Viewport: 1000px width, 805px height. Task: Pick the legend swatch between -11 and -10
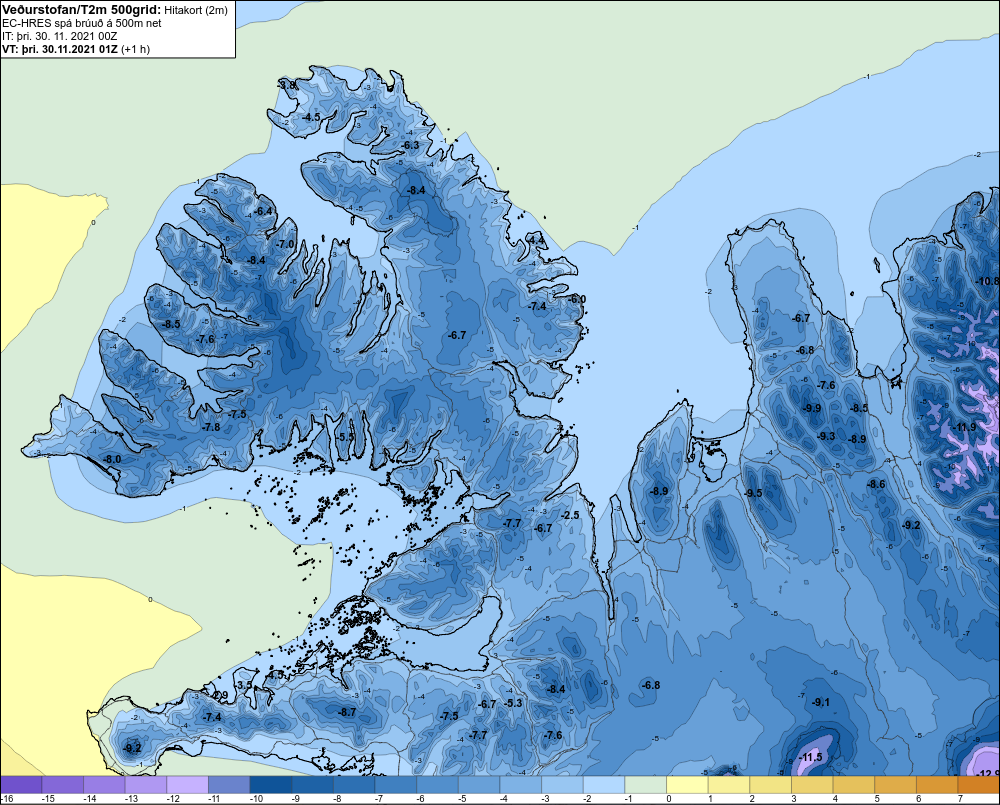229,784
